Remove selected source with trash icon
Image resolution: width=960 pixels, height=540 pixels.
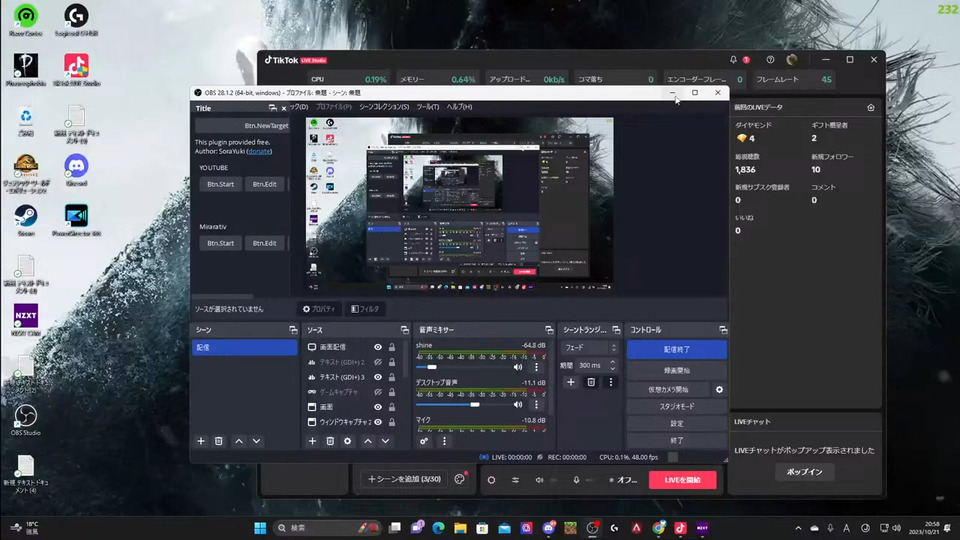[x=330, y=441]
